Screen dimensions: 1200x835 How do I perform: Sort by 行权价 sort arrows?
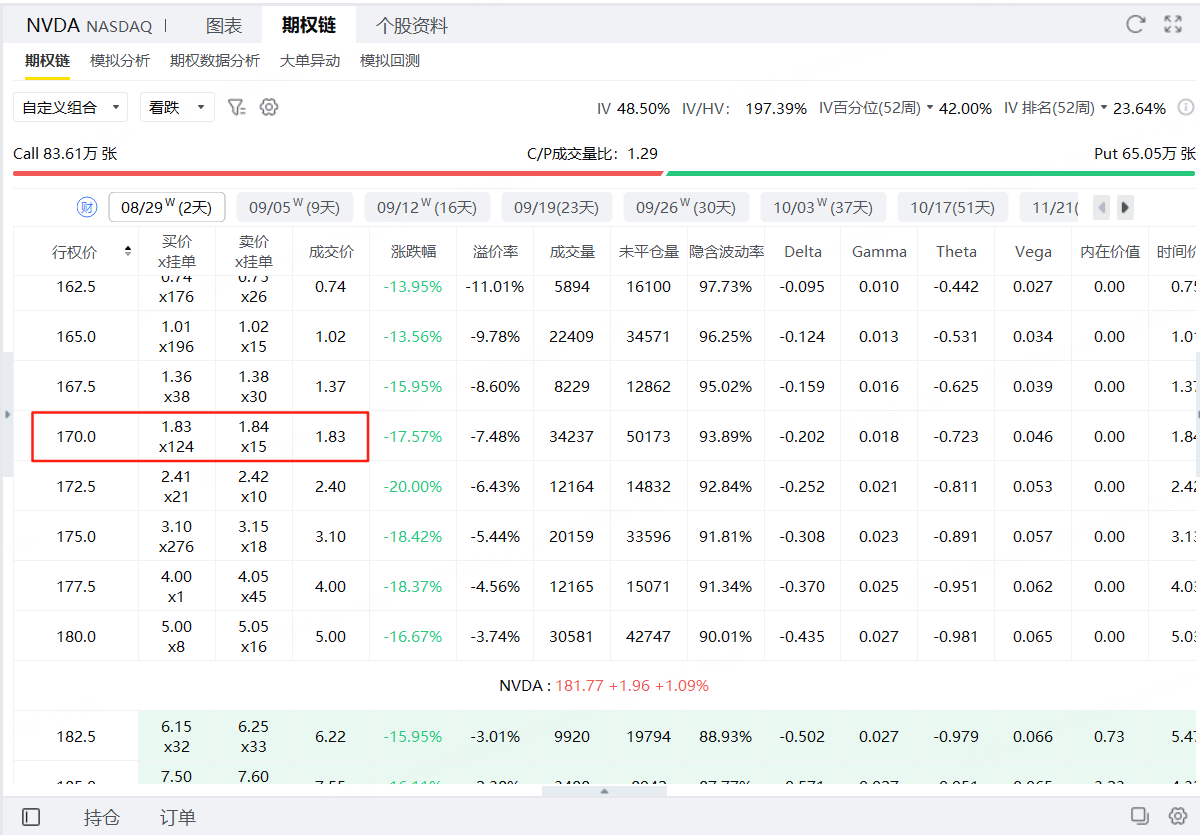click(127, 251)
